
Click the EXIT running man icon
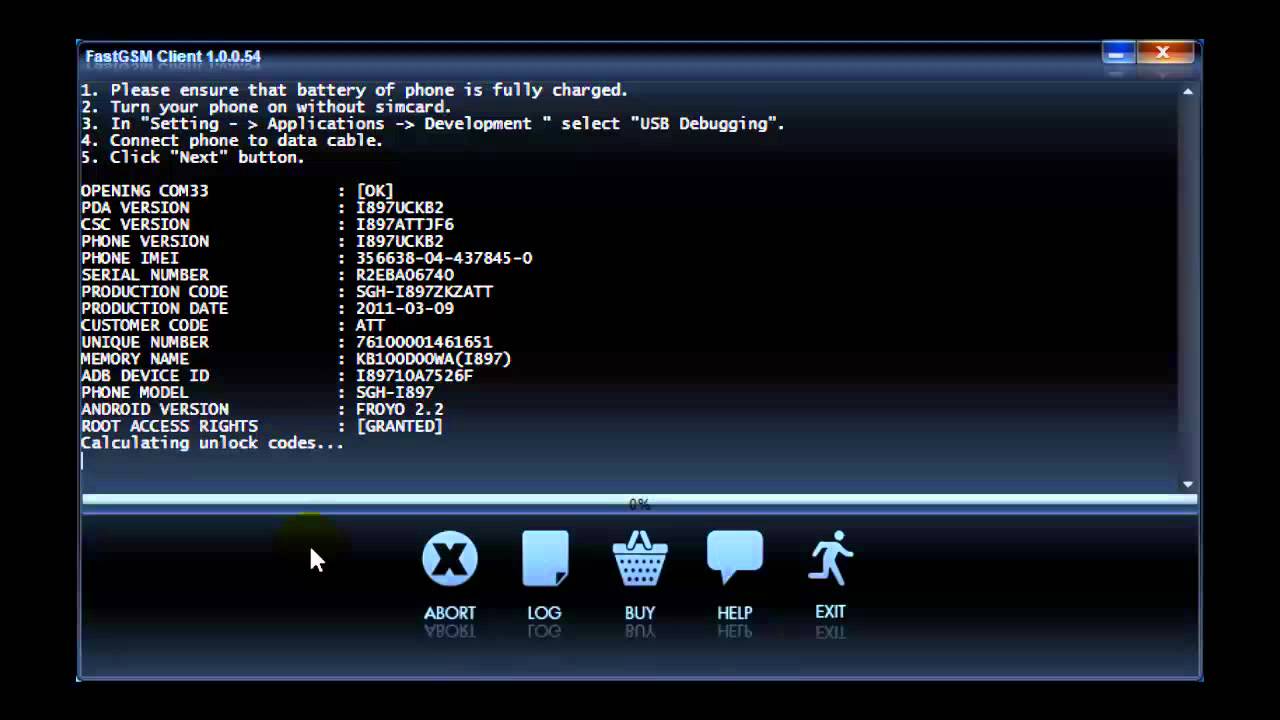pos(830,557)
